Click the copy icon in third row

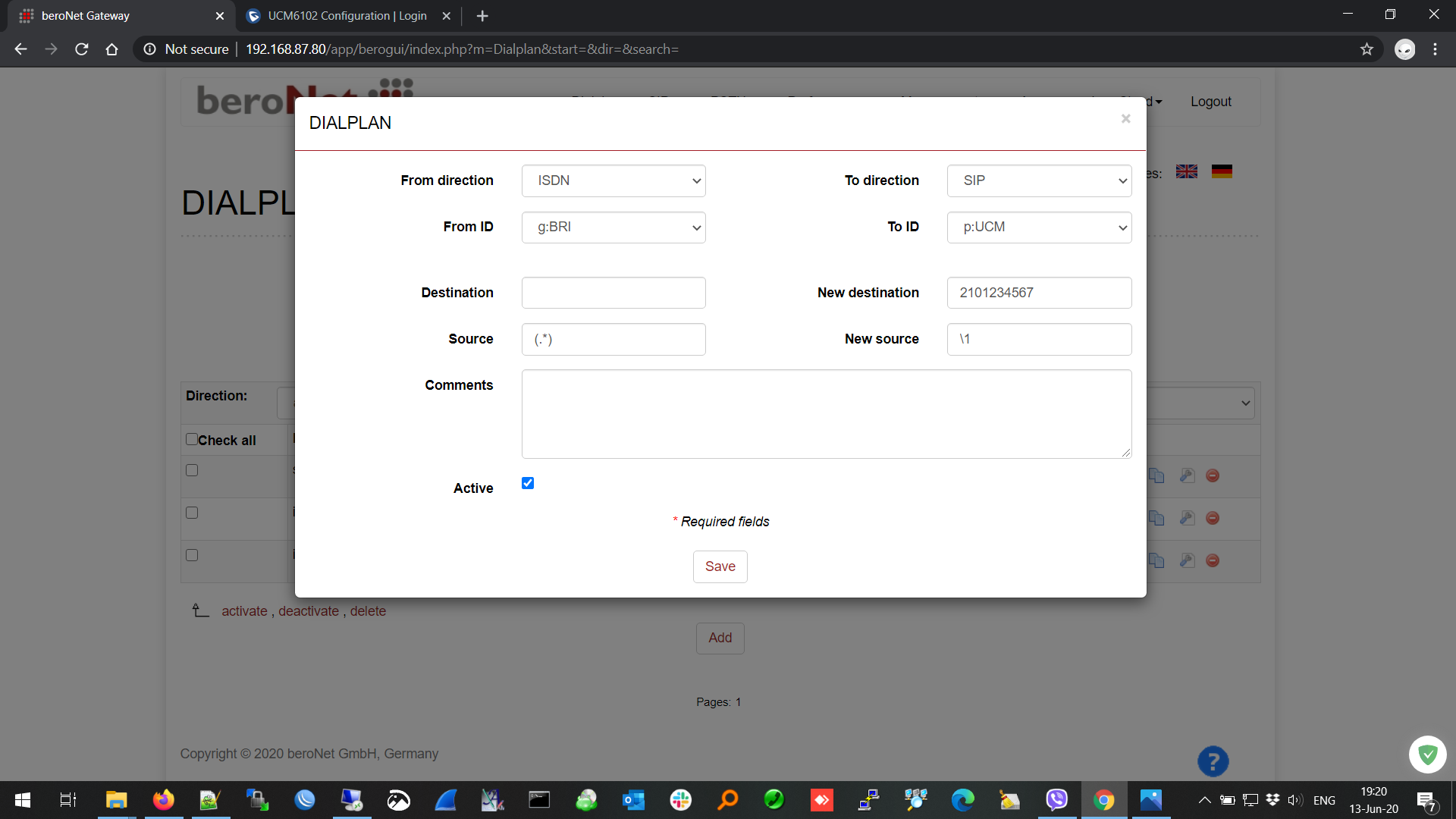point(1156,560)
